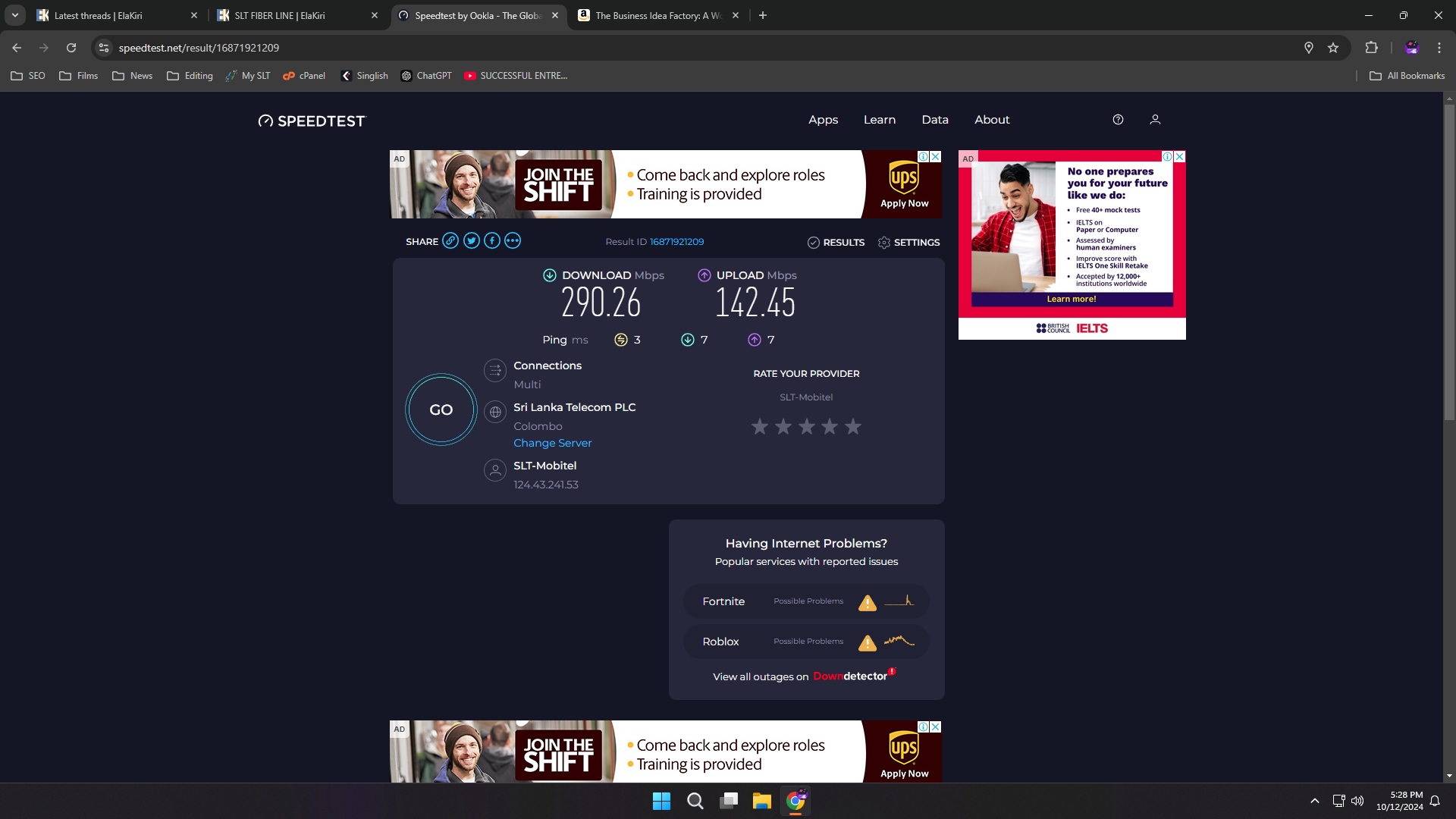
Task: Bookmark this page with star icon
Action: tap(1333, 48)
